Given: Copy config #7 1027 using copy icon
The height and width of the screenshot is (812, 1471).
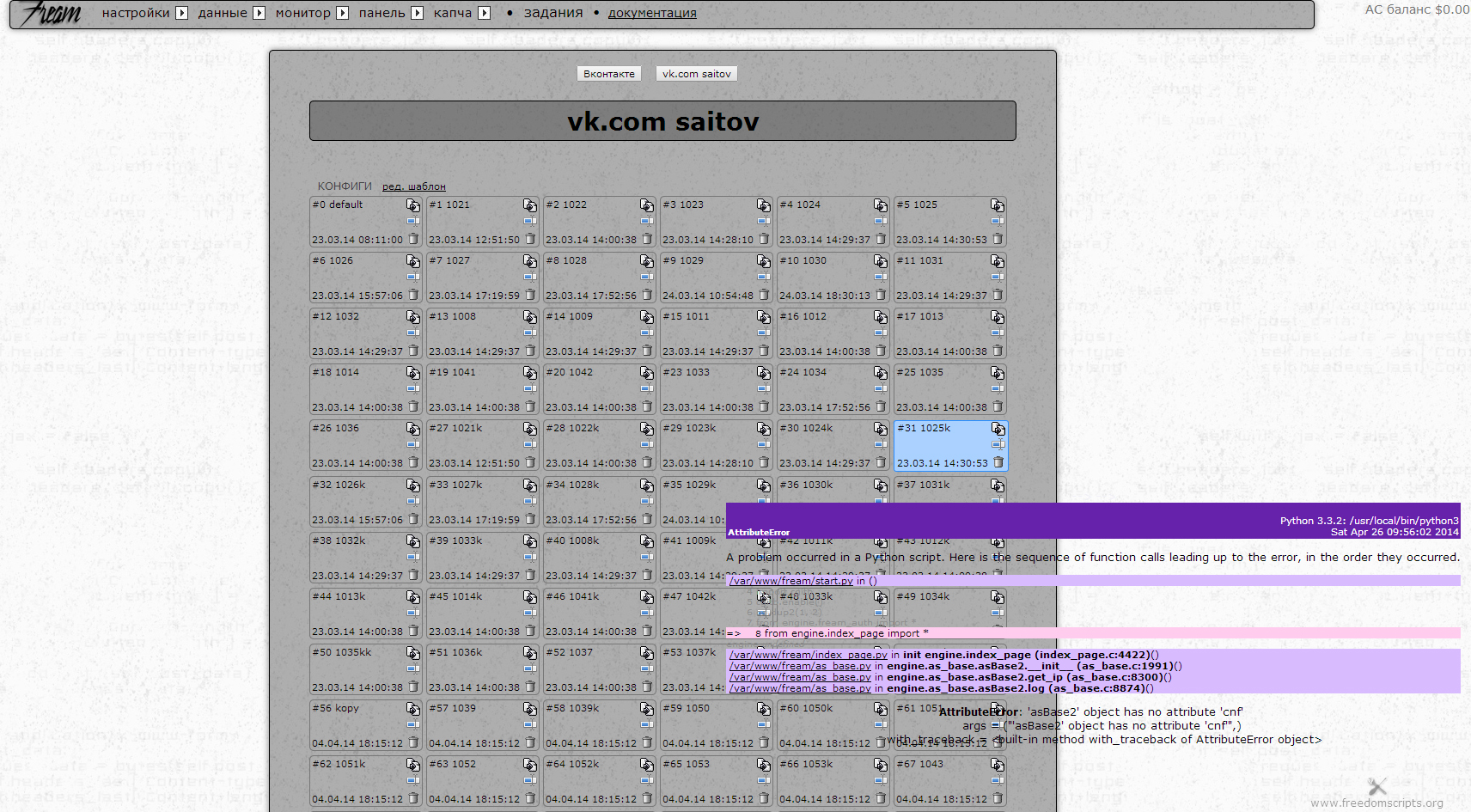Looking at the screenshot, I should coord(530,261).
